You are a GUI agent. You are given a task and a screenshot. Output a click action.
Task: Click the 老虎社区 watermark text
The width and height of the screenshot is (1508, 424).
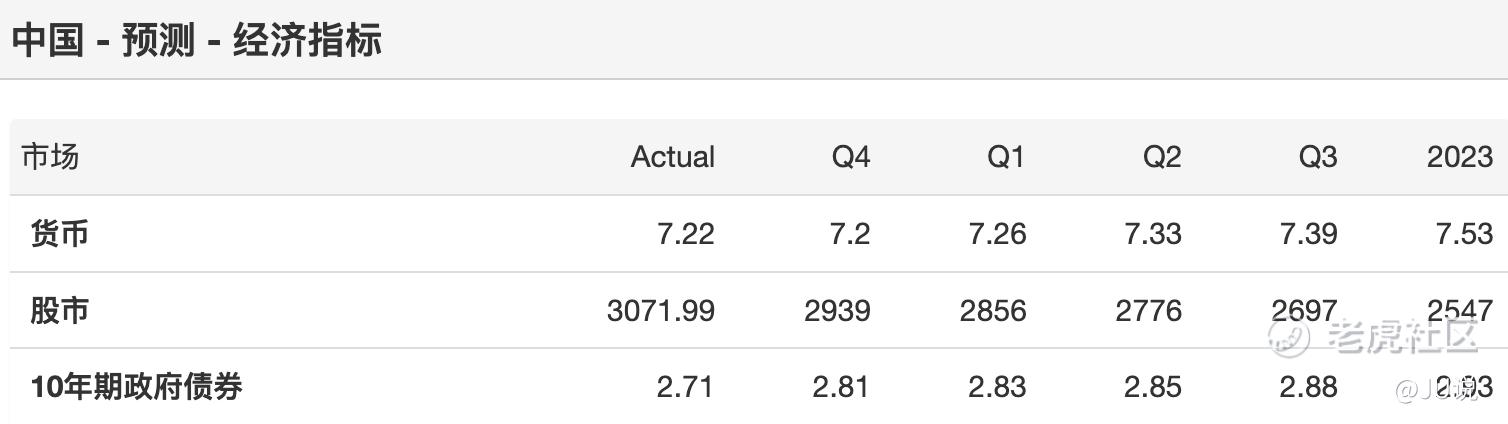point(1401,337)
